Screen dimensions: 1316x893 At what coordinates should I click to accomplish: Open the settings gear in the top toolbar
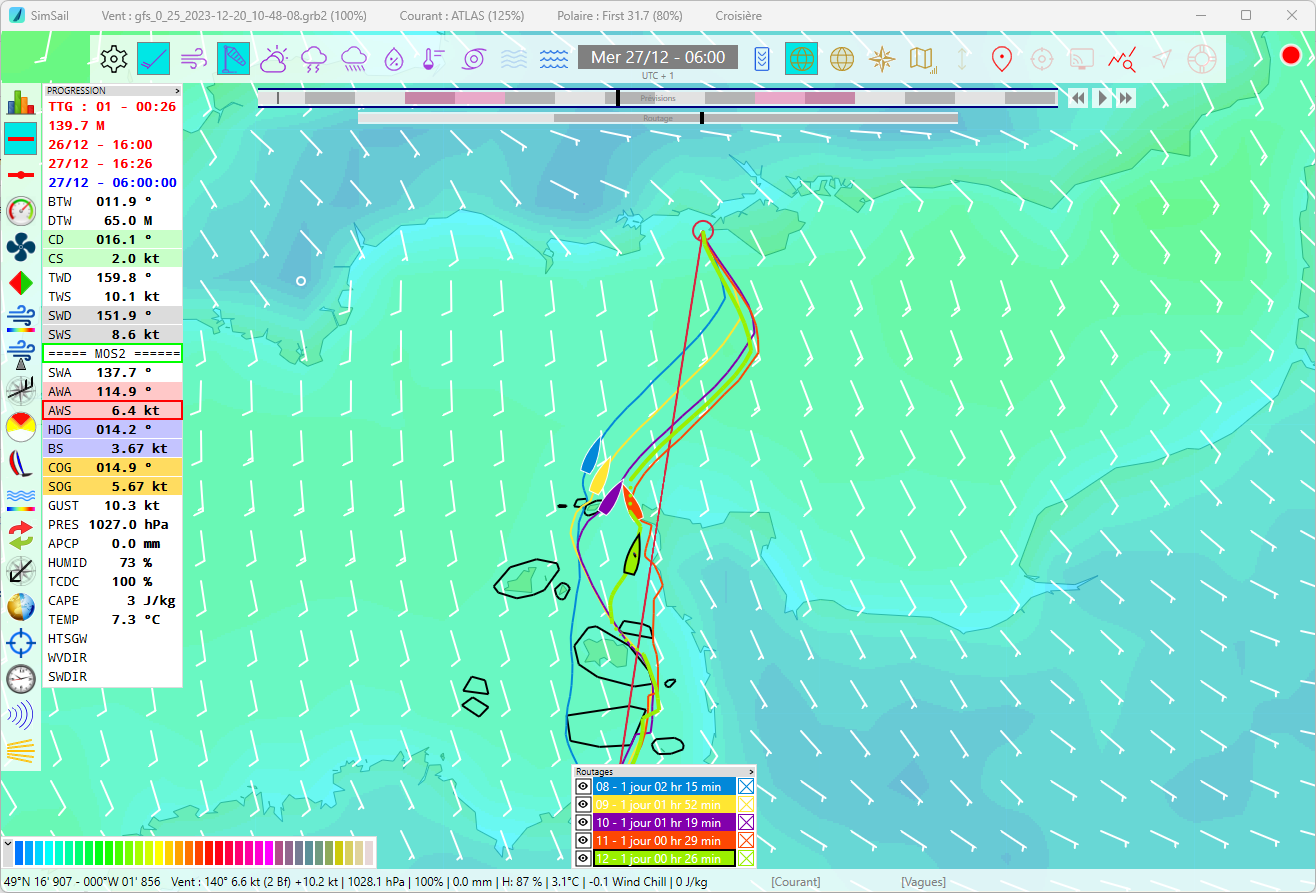[x=115, y=59]
